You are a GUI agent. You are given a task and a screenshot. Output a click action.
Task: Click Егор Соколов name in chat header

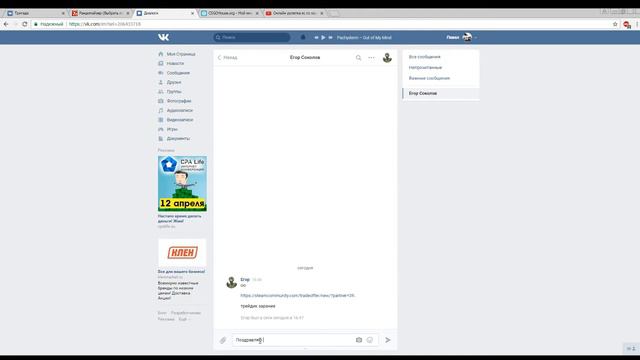point(305,58)
